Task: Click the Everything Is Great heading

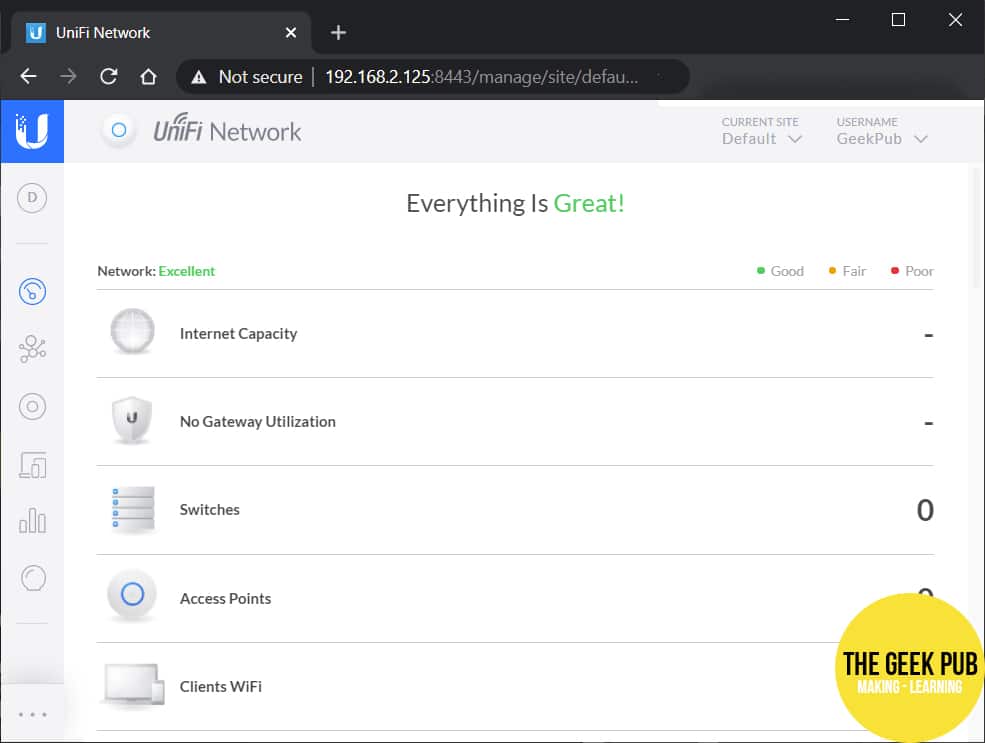Action: point(515,203)
